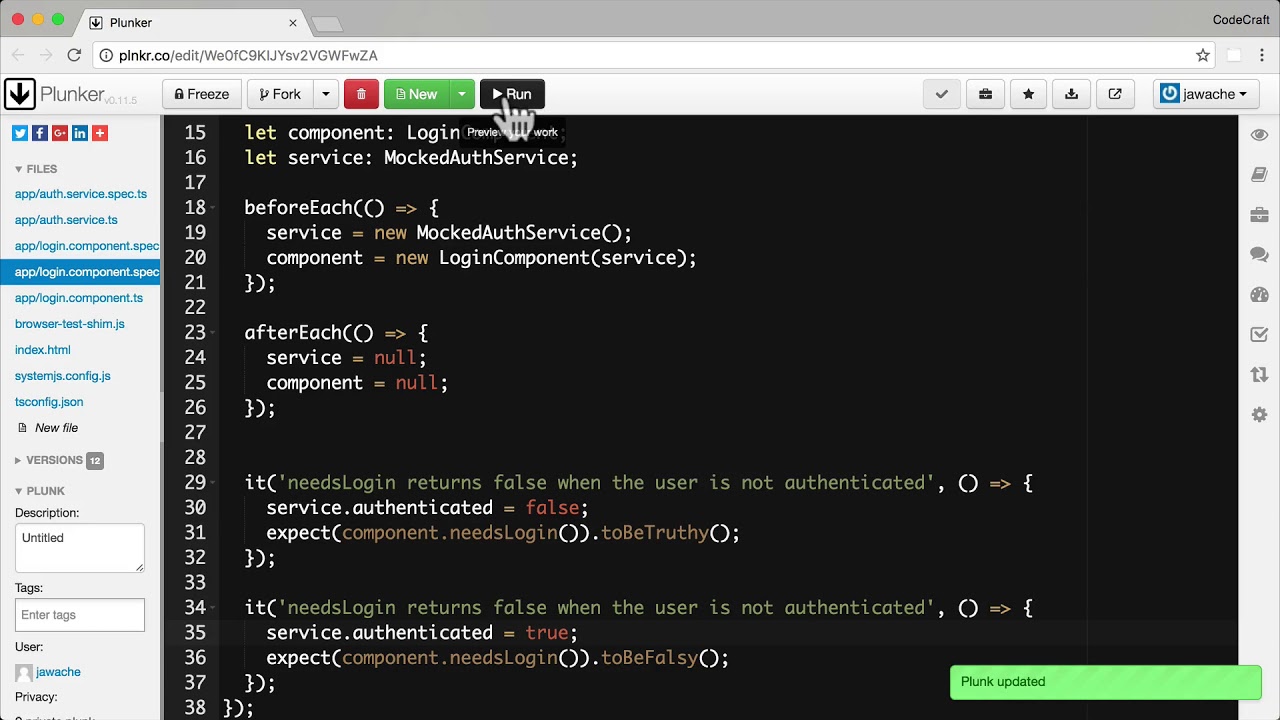Viewport: 1280px width, 720px height.
Task: Click the Enter tags input field
Action: coord(80,615)
